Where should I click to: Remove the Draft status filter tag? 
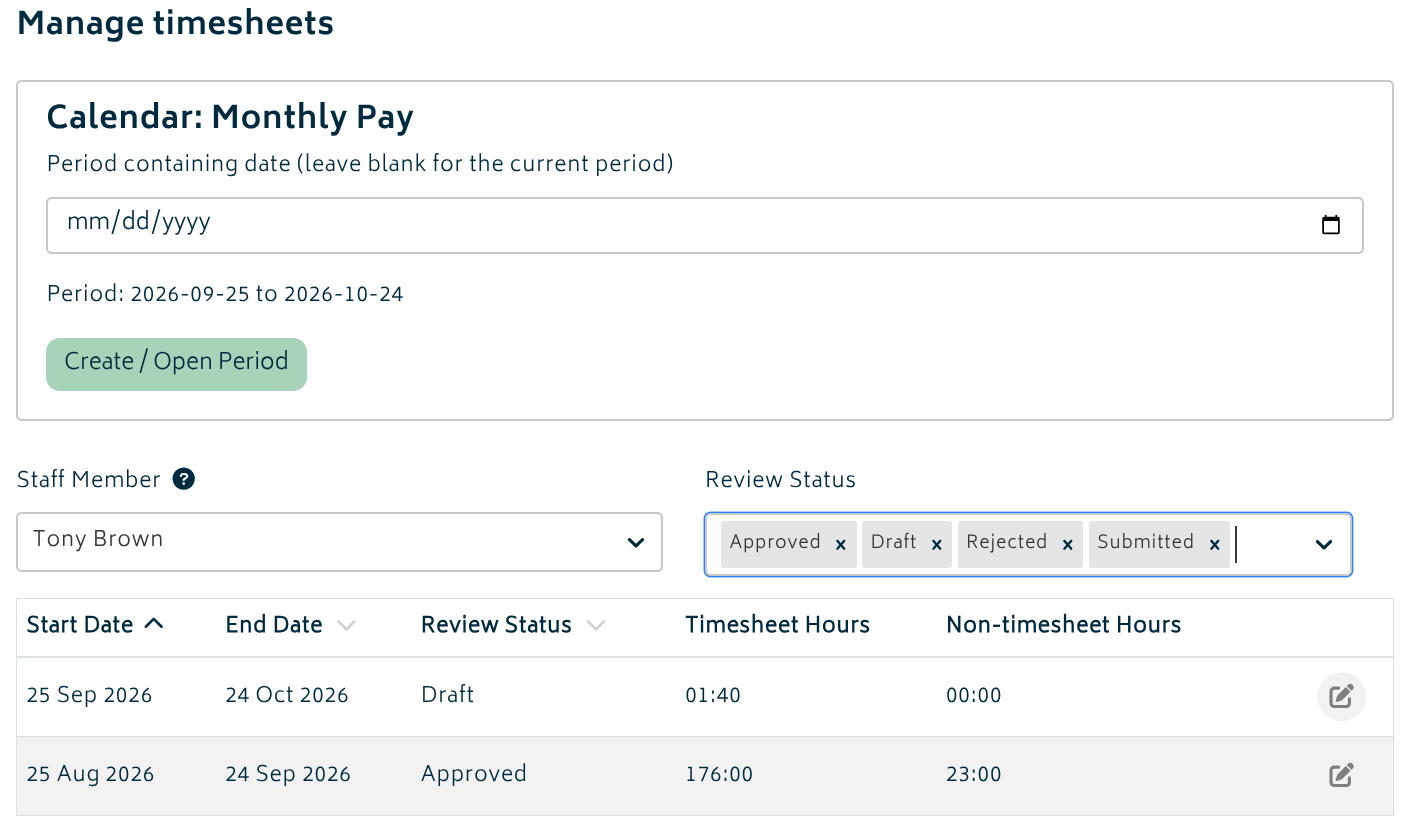point(936,544)
